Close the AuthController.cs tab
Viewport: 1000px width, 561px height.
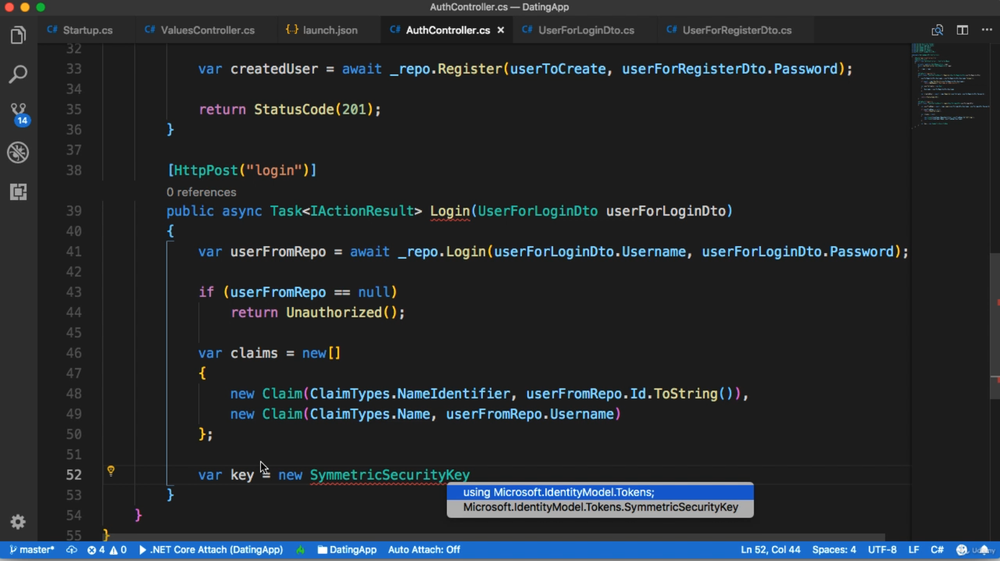(x=501, y=30)
